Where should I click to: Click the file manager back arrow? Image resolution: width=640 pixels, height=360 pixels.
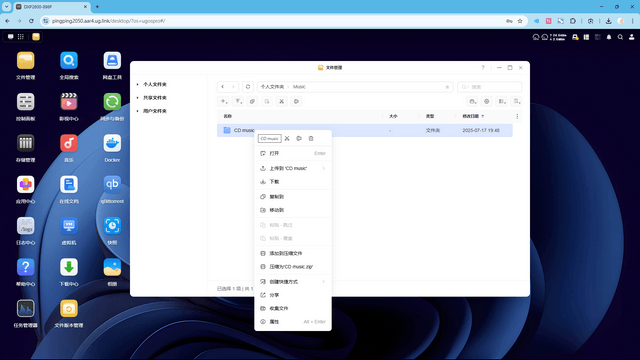(x=222, y=87)
